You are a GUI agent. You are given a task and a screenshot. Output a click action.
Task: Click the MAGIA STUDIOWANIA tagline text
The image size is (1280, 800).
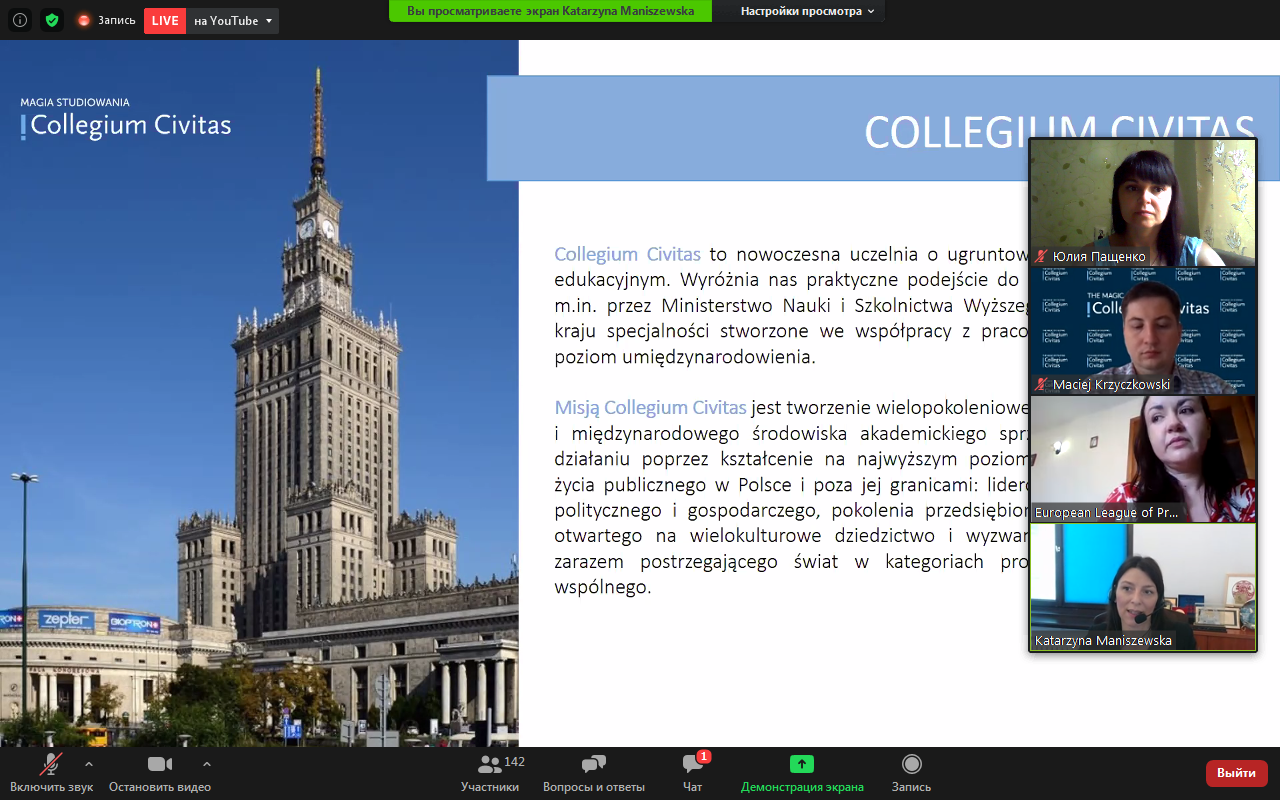75,102
